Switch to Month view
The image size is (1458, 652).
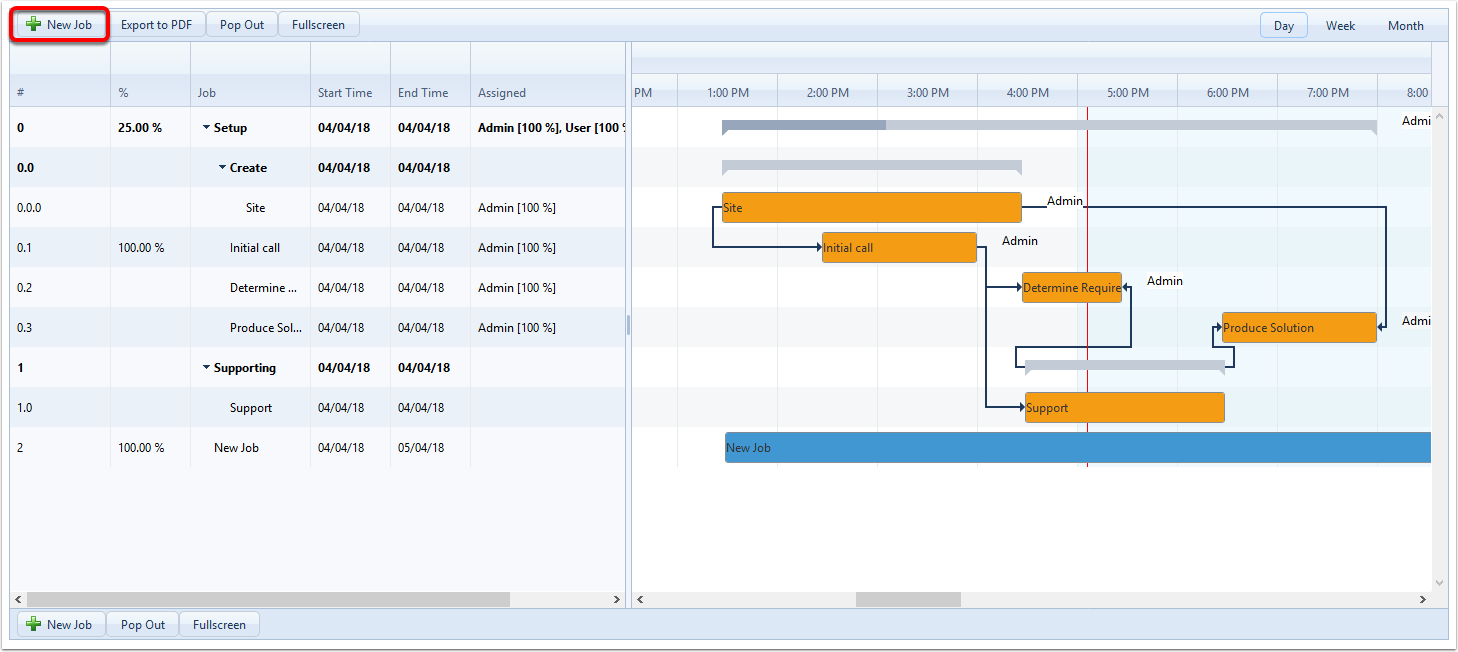pyautogui.click(x=1405, y=26)
